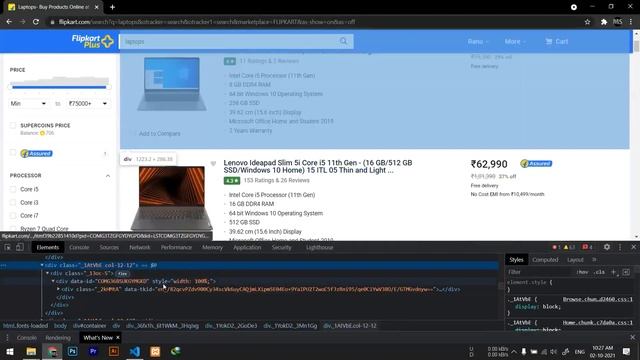
Task: Close the What's New drawer tab
Action: point(118,338)
